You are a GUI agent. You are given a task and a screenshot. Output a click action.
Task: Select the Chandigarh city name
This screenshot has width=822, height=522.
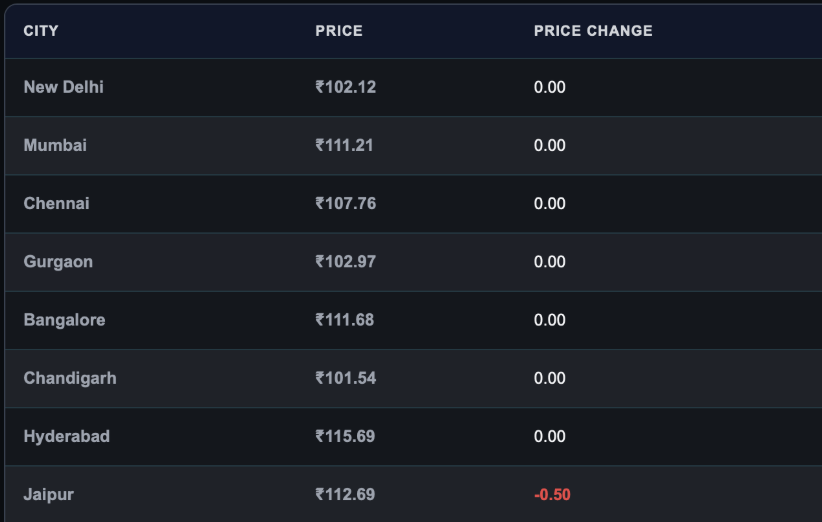pos(70,378)
